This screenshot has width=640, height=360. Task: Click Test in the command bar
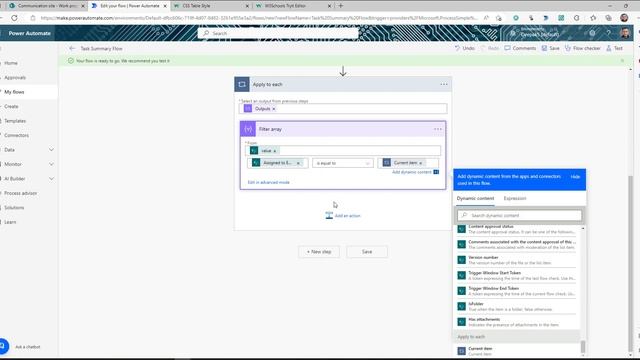pyautogui.click(x=614, y=48)
